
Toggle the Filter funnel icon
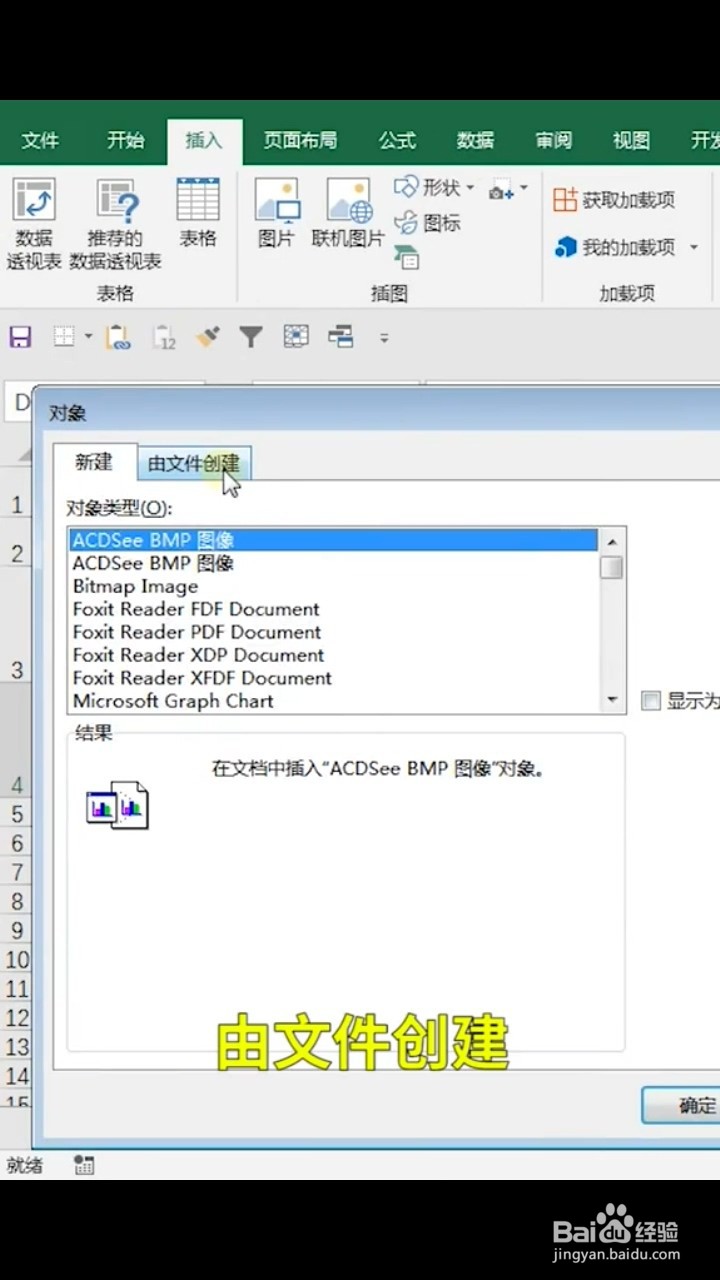click(251, 337)
